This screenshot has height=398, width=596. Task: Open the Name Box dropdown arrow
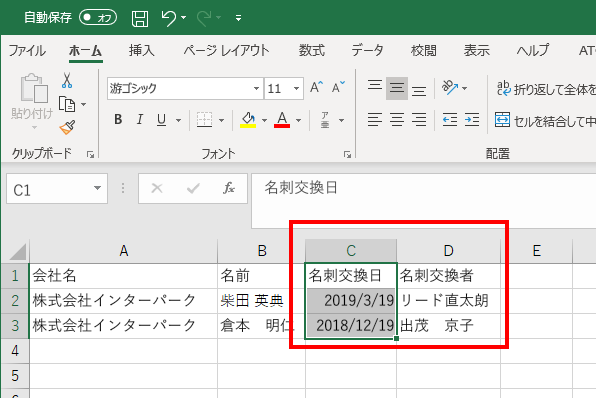pyautogui.click(x=97, y=188)
